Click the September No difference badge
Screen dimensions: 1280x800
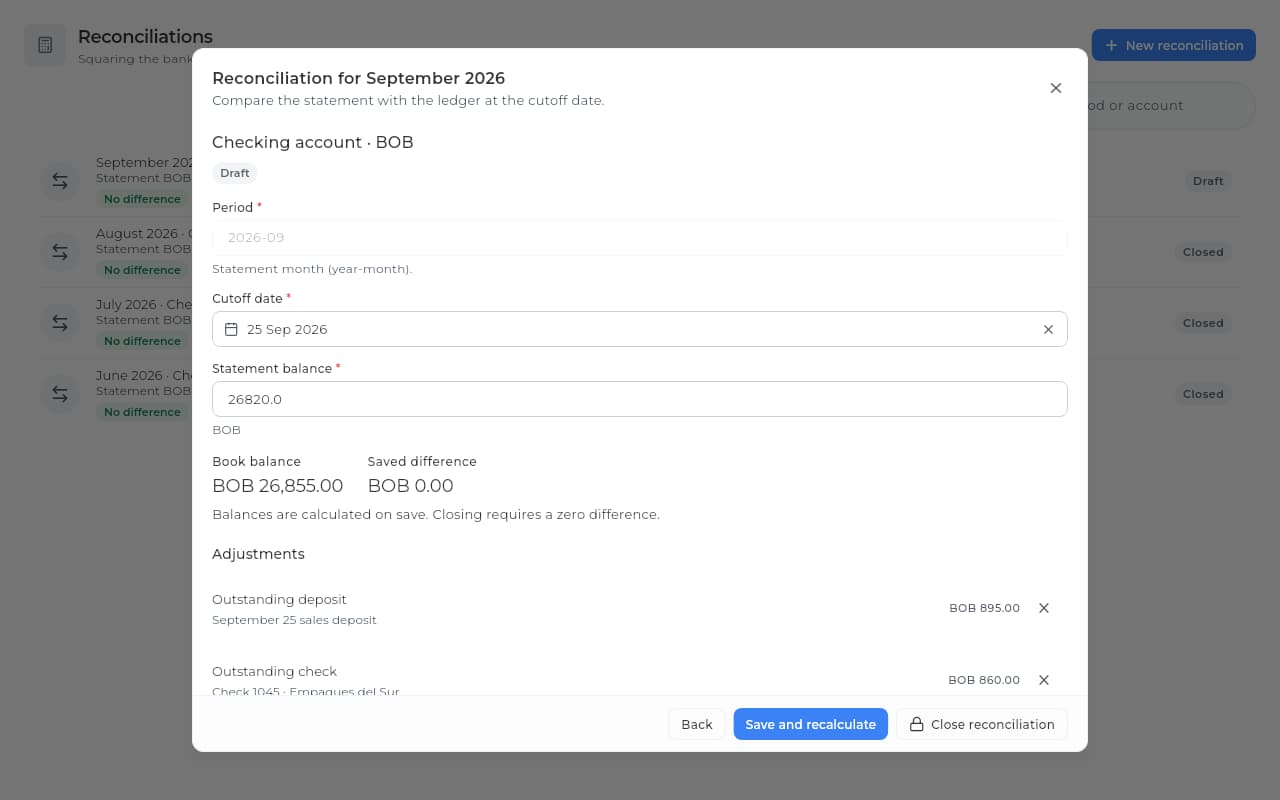(x=142, y=199)
